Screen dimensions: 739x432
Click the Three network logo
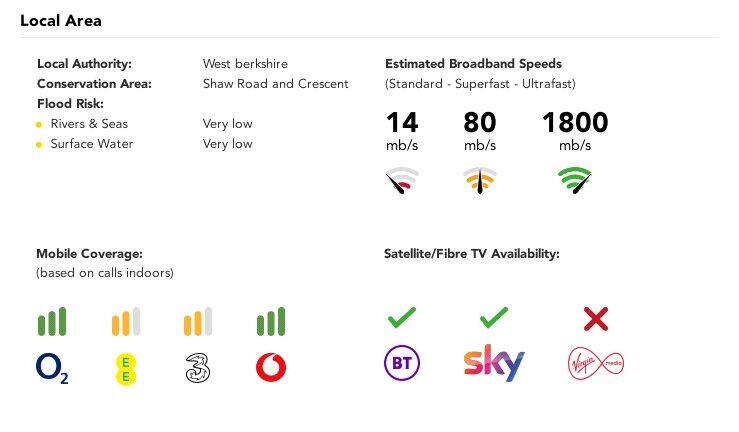tap(198, 368)
